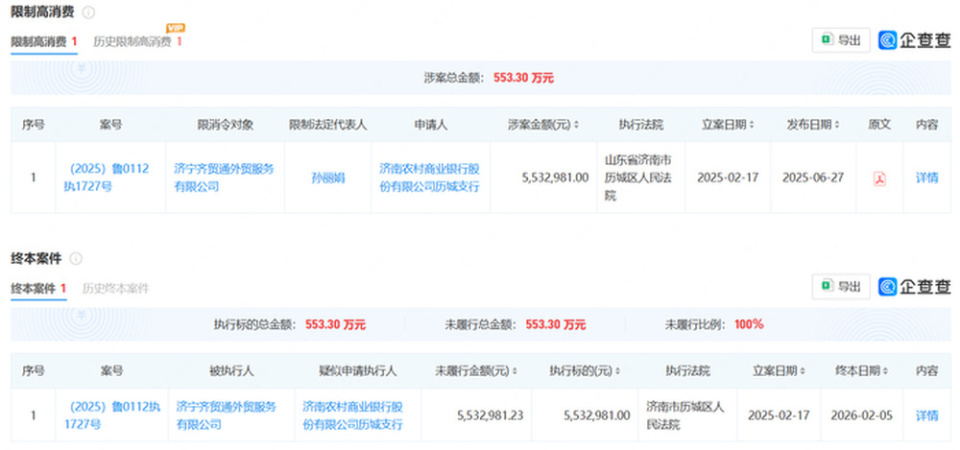Switch to the 历史终本案件 tab

pyautogui.click(x=116, y=288)
